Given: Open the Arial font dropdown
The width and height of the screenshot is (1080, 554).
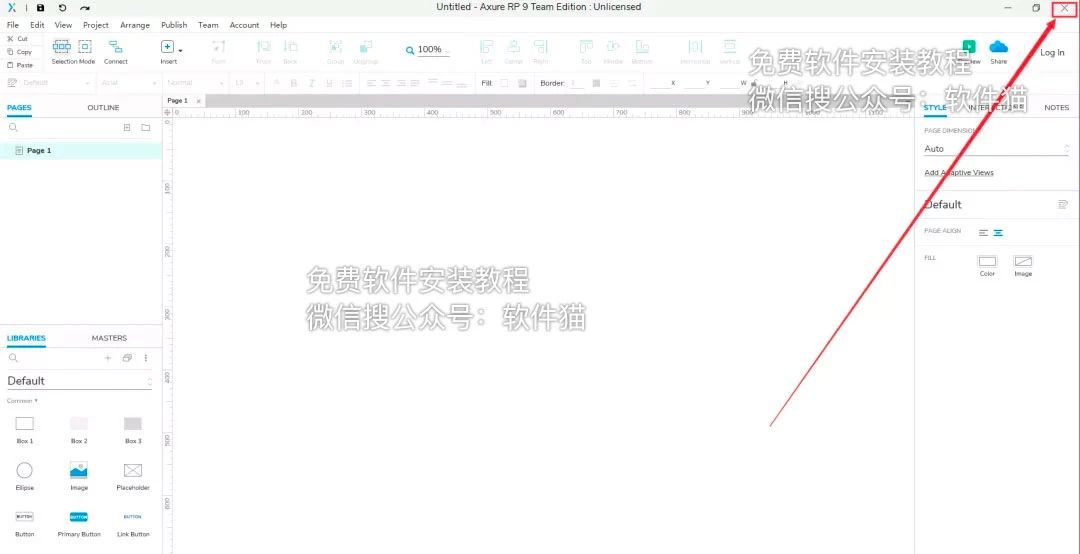Looking at the screenshot, I should click(x=129, y=83).
